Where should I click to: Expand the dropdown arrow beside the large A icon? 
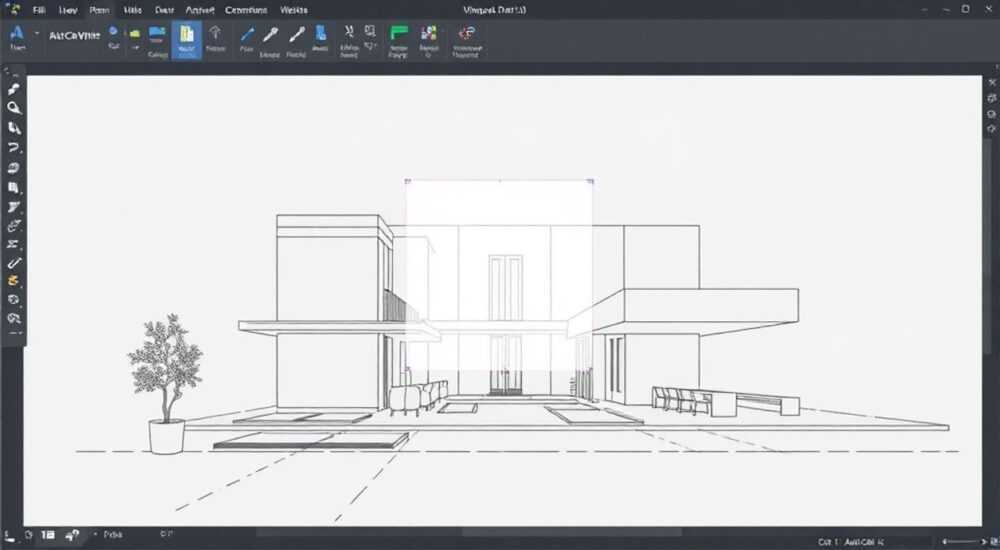[x=36, y=33]
